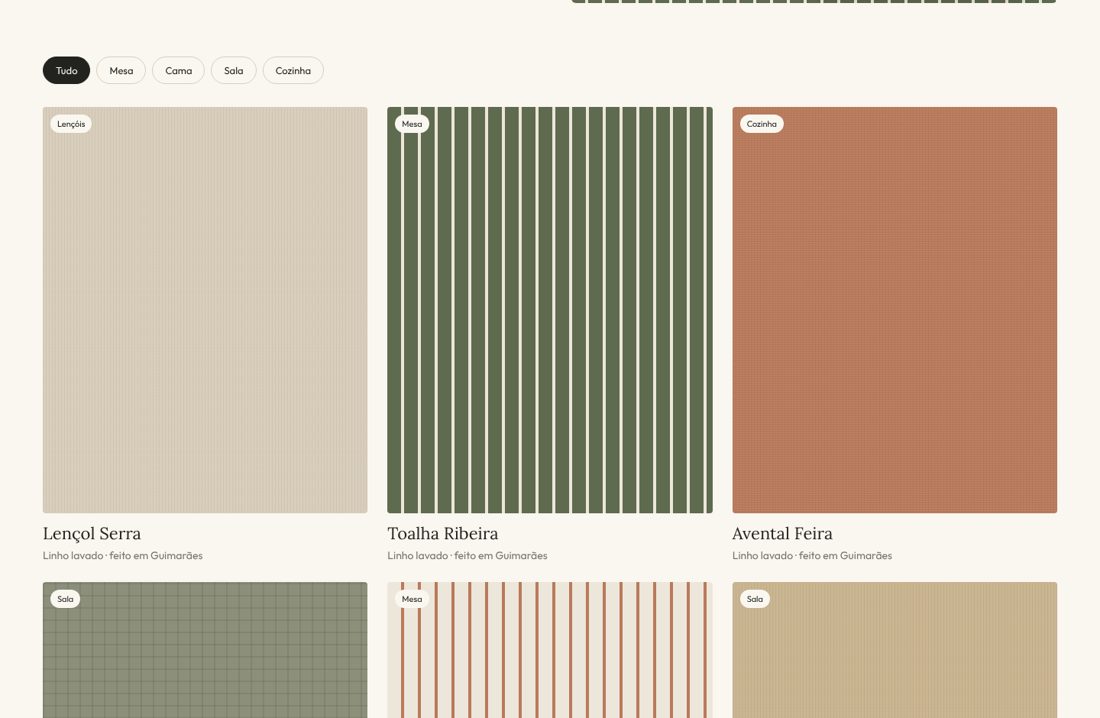Open the Toalha Ribeira striped green image
The height and width of the screenshot is (718, 1100).
pyautogui.click(x=550, y=310)
